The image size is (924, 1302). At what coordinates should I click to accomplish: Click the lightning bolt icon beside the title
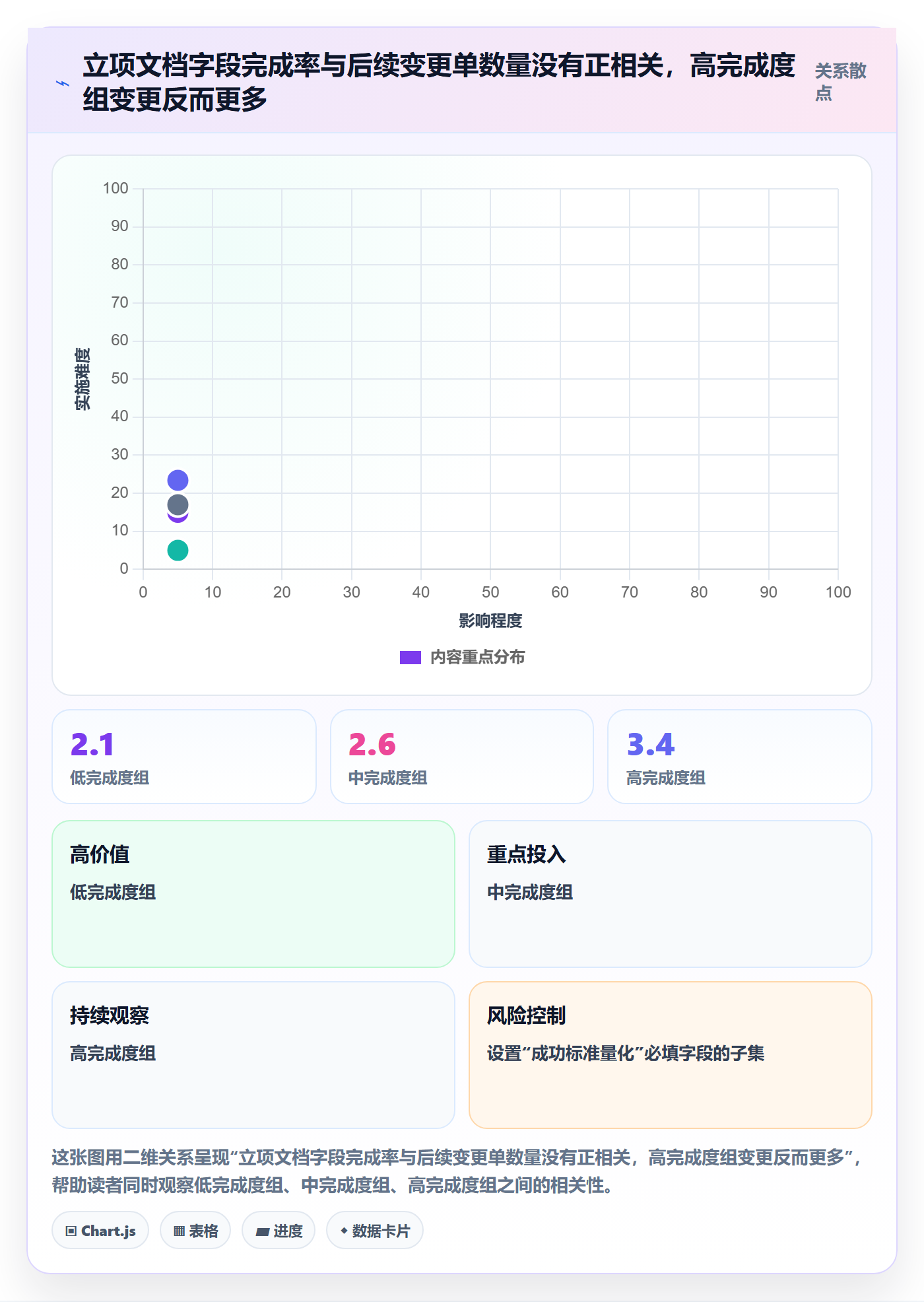pyautogui.click(x=63, y=83)
